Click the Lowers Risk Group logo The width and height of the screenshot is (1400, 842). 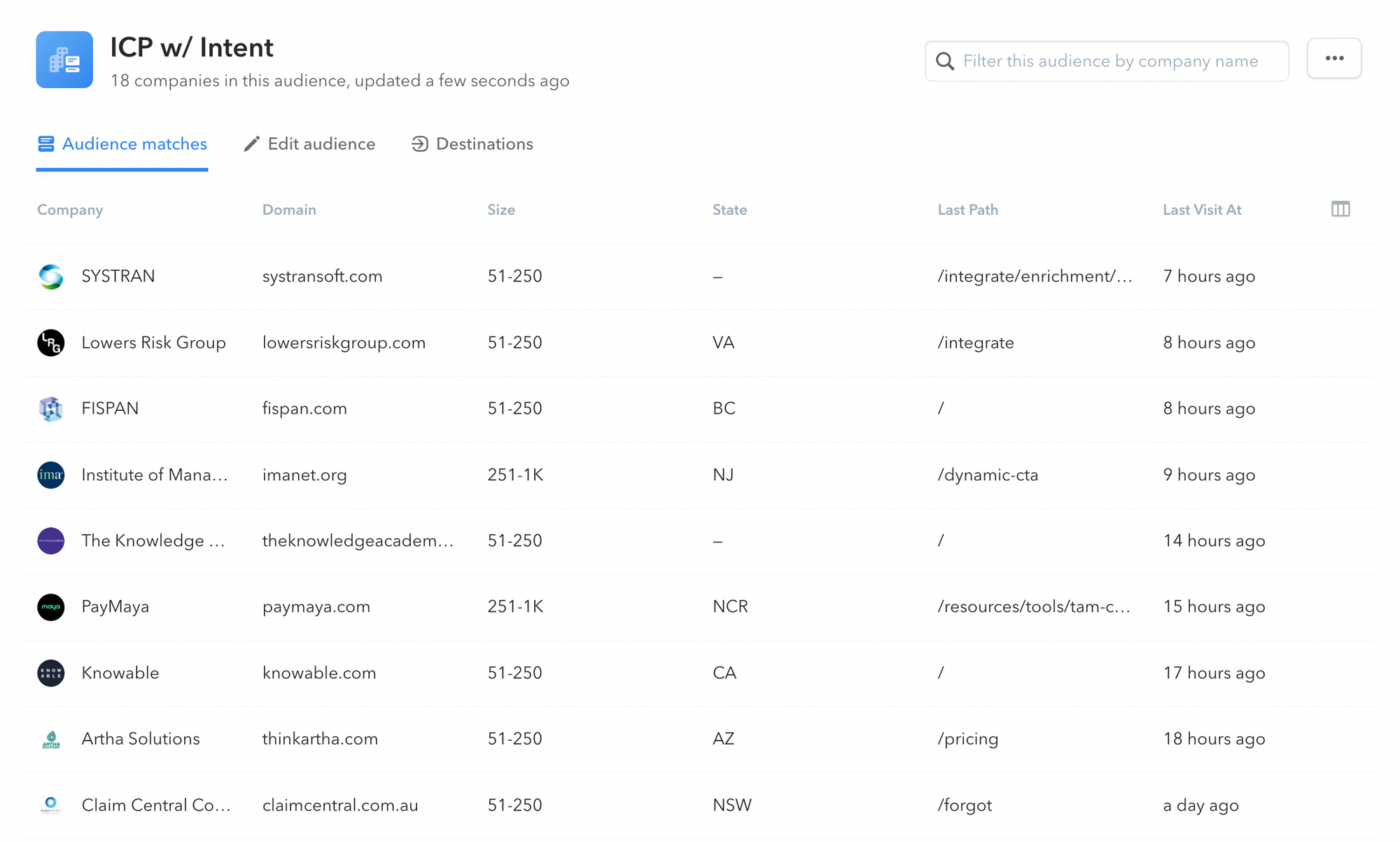pos(51,343)
